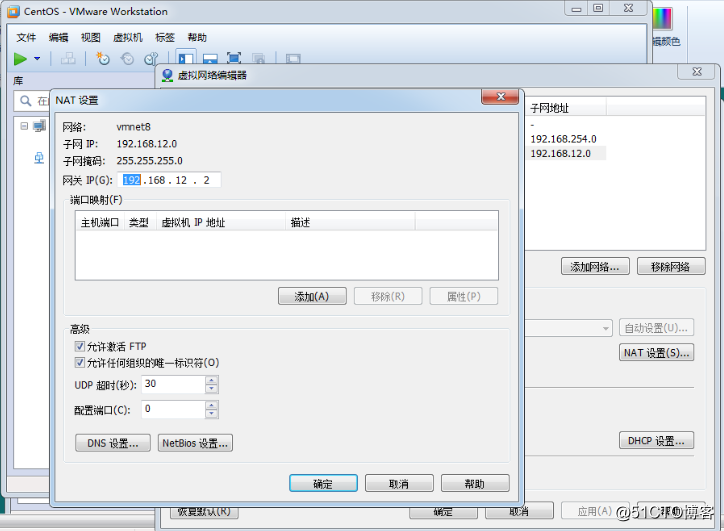The image size is (724, 531).
Task: Click the gateway IP first octet 192
Action: [x=132, y=180]
